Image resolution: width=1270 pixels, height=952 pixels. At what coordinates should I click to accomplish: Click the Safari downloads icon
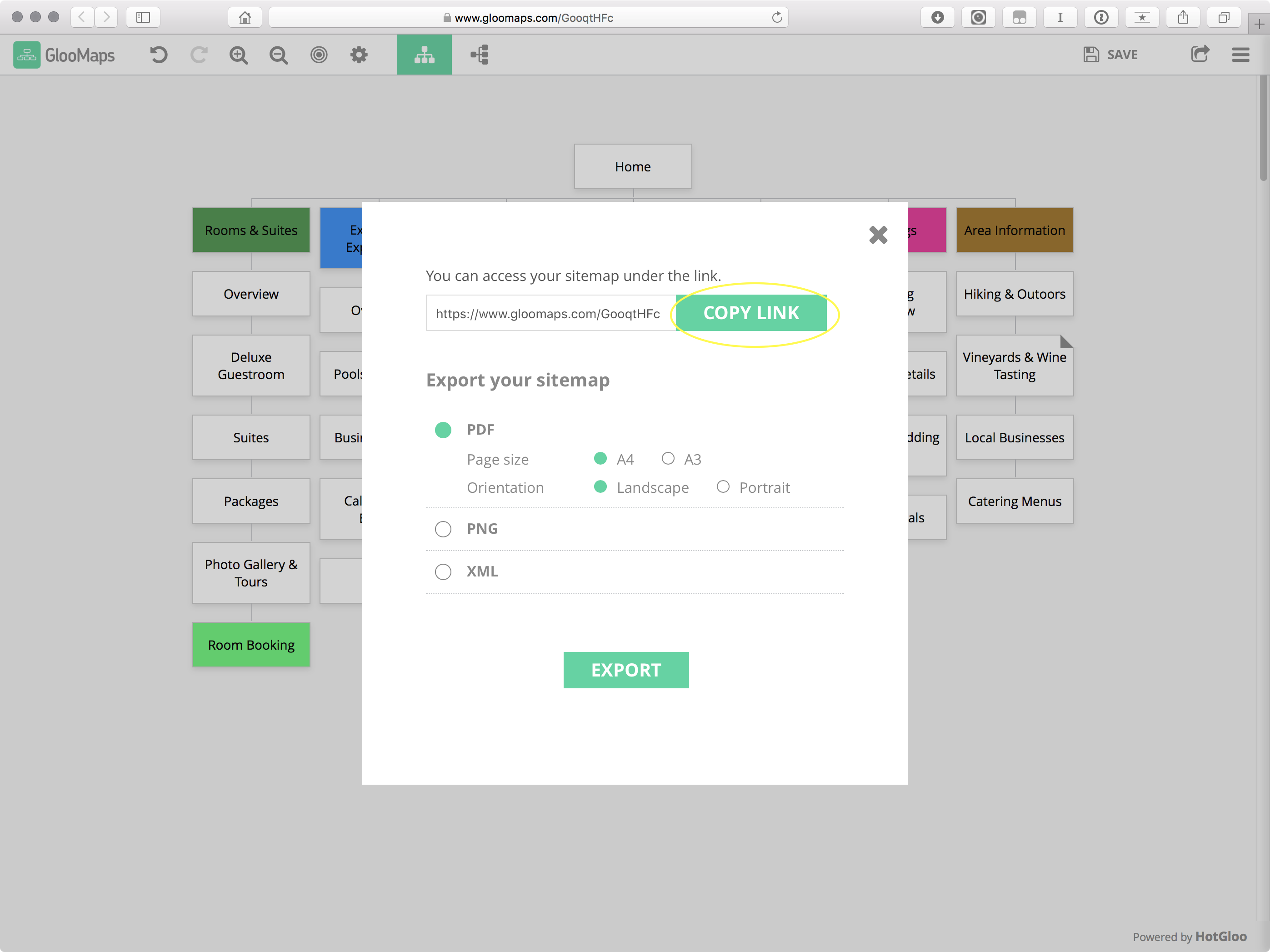pyautogui.click(x=937, y=18)
